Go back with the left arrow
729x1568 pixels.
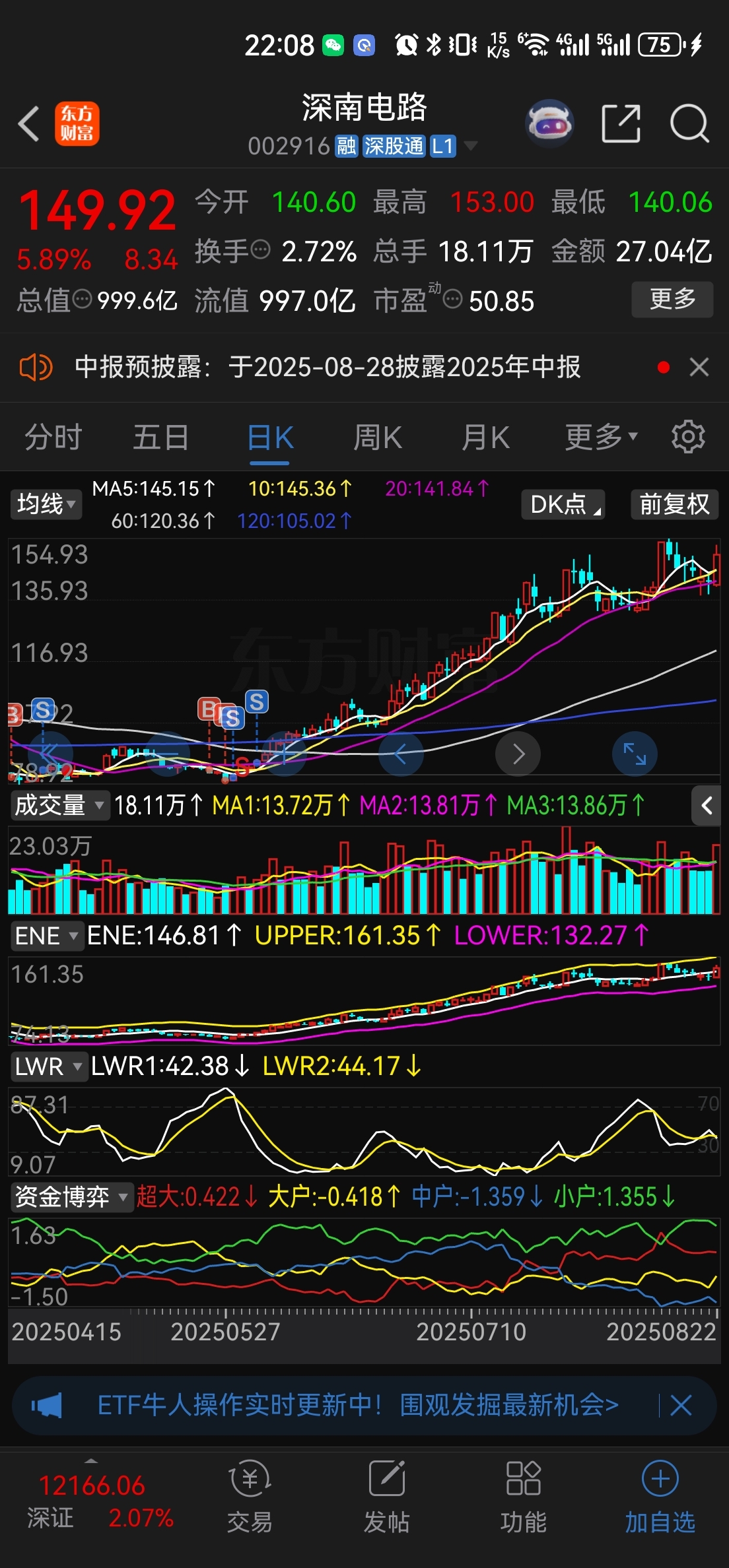pos(29,123)
